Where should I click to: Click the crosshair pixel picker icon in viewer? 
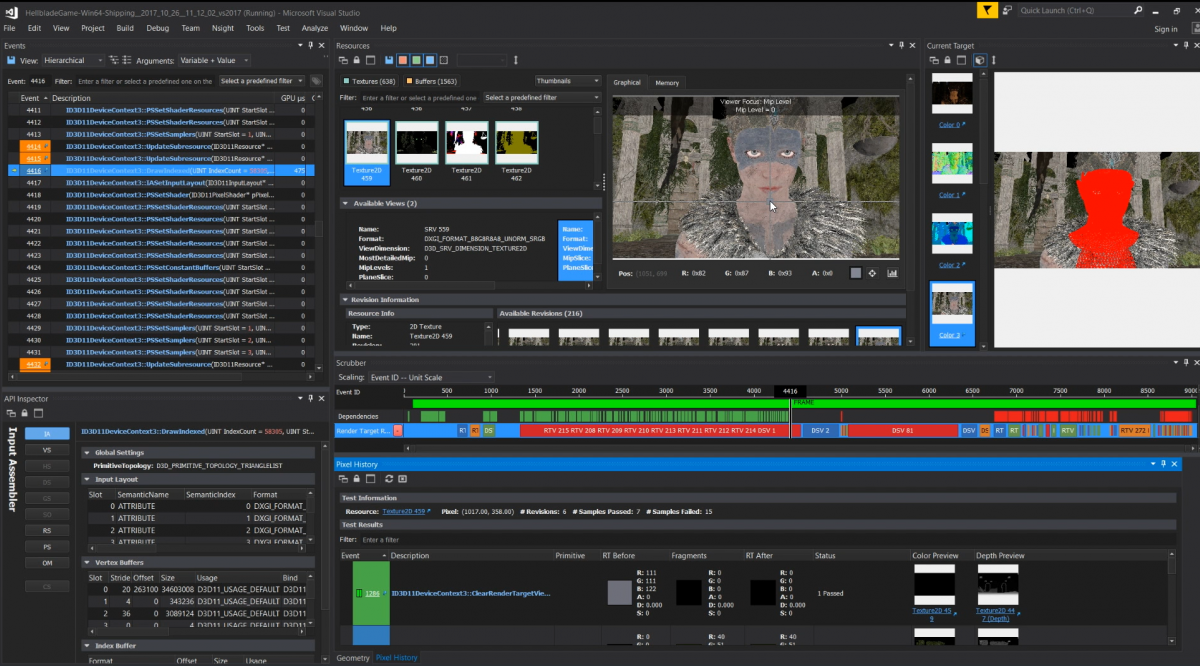872,273
